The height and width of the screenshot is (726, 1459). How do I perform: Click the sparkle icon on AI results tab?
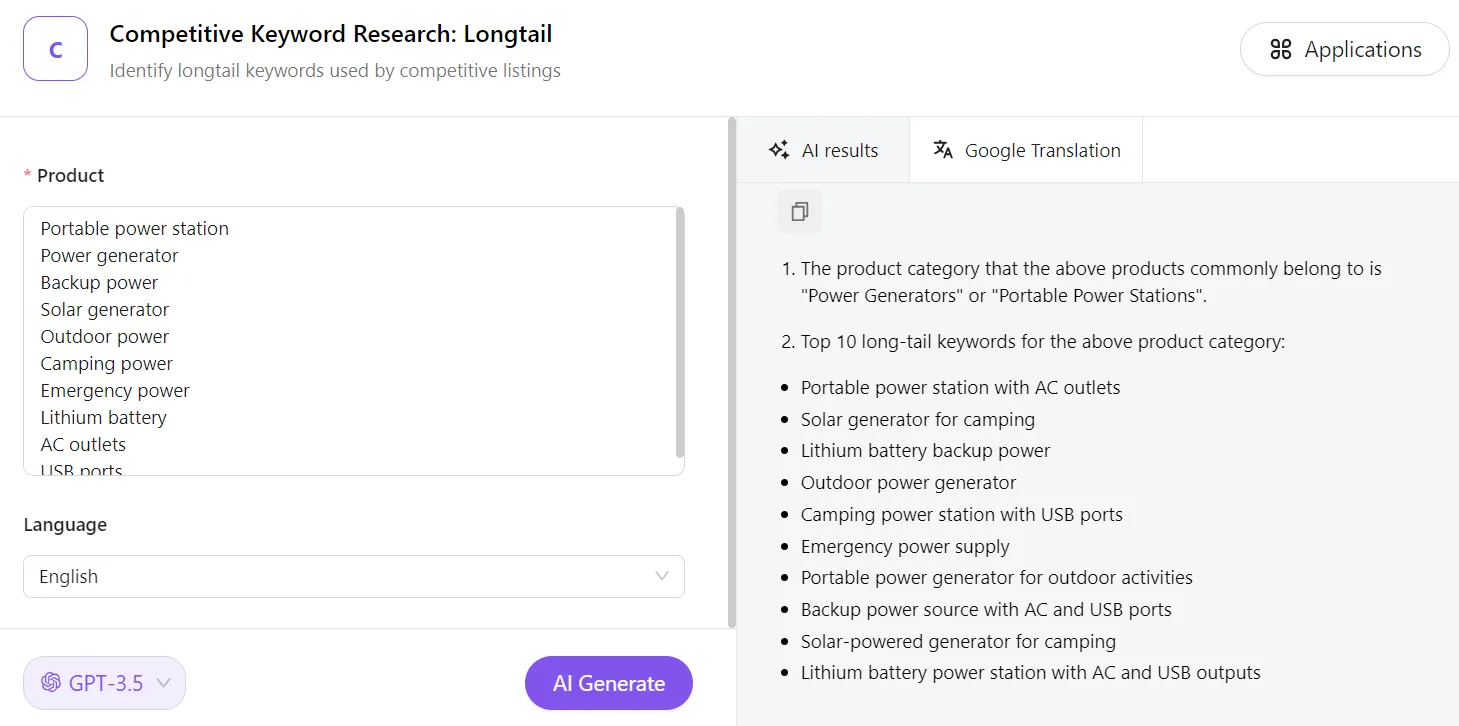click(779, 150)
